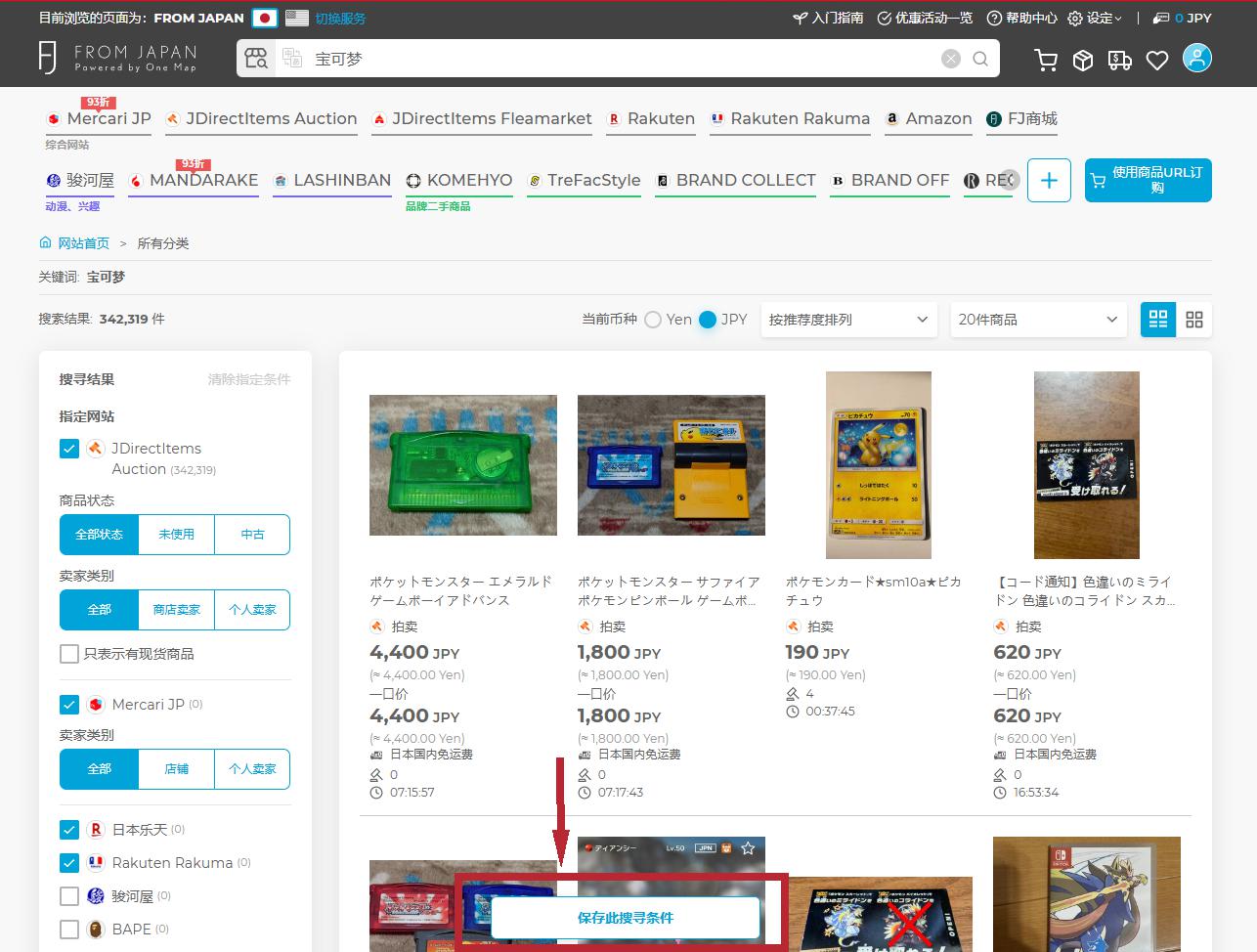Select the Yen currency radio button
The image size is (1257, 952).
click(x=653, y=320)
